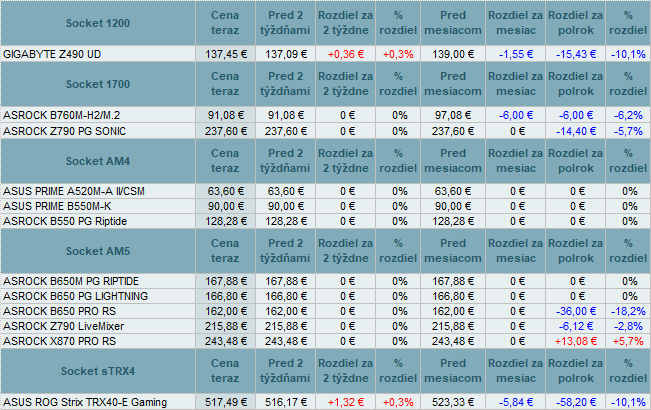Click the Socket sTRX4 section header

click(98, 371)
